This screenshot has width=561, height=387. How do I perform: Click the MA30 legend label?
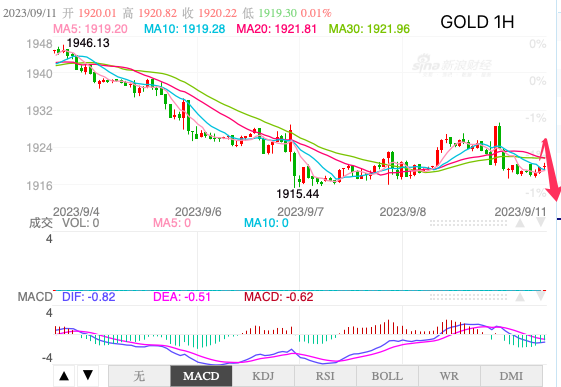coord(369,29)
